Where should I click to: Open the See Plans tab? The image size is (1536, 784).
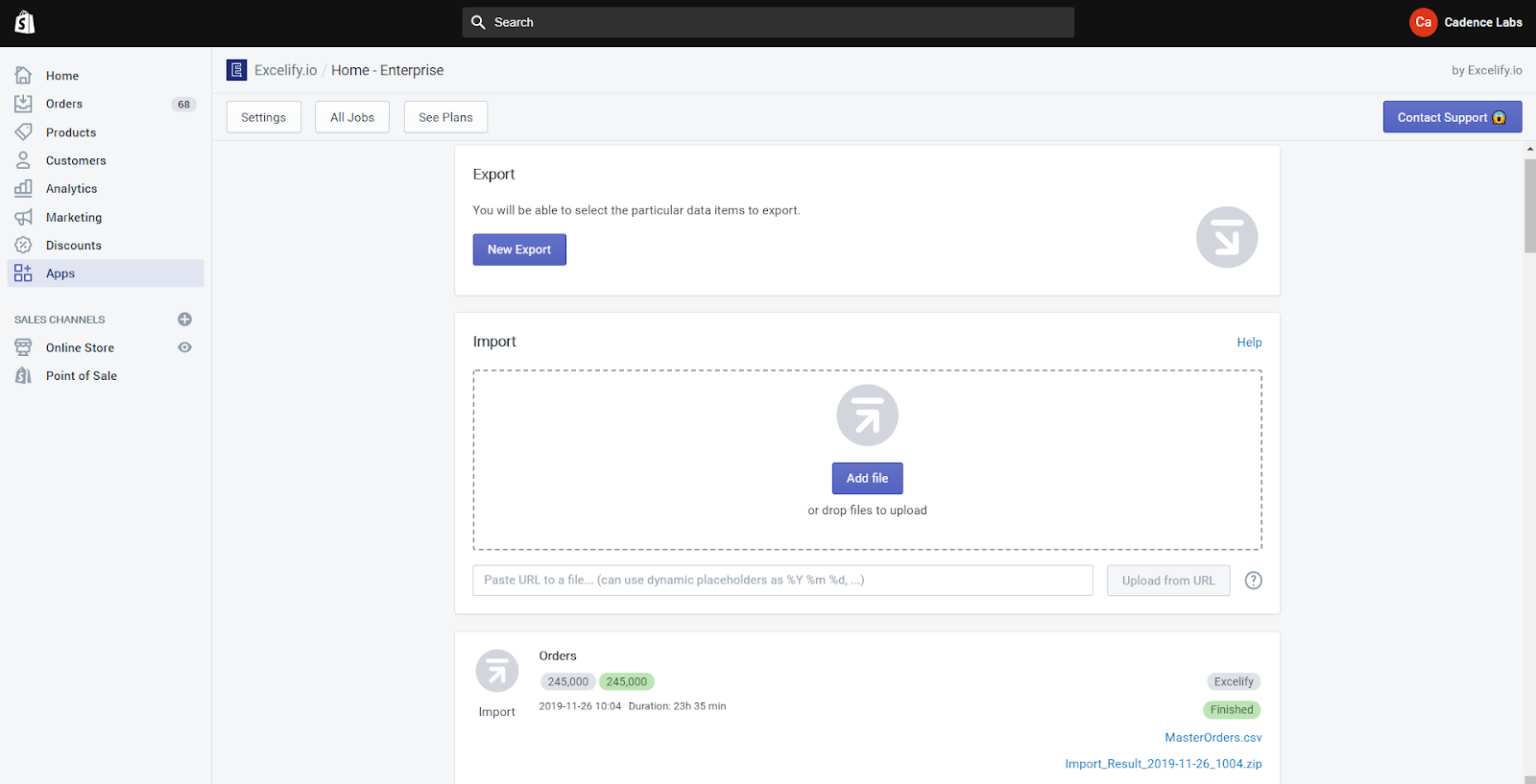coord(445,117)
